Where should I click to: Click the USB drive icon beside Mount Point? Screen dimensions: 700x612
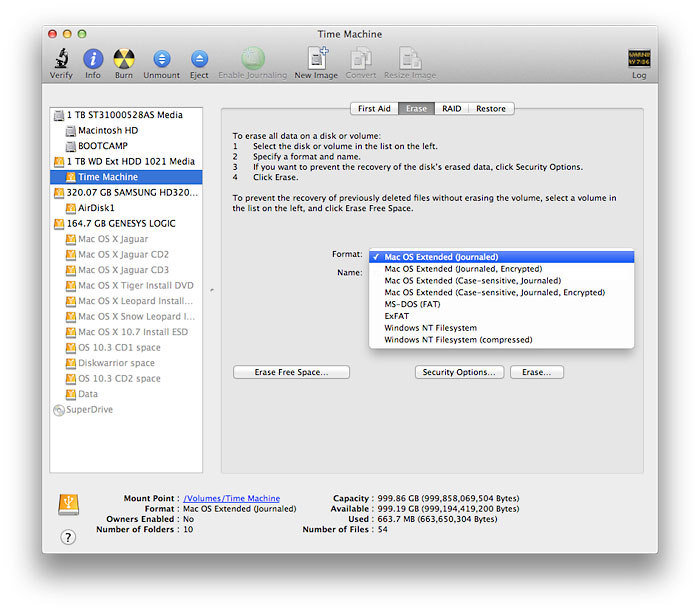pyautogui.click(x=68, y=504)
